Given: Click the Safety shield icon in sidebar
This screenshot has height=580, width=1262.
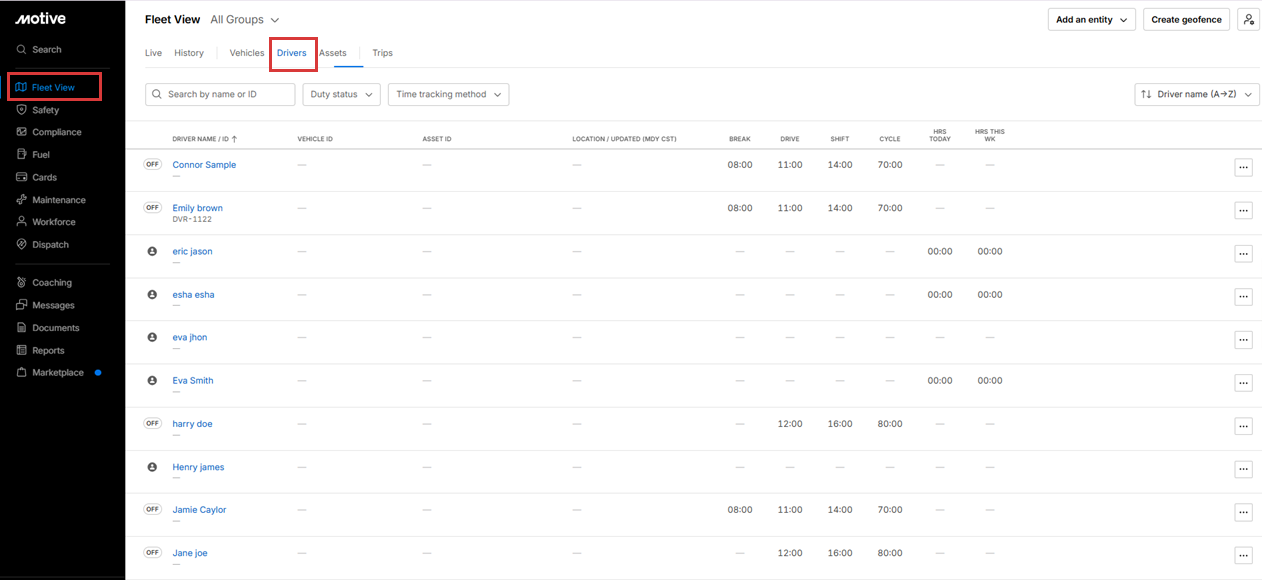Looking at the screenshot, I should click(22, 110).
